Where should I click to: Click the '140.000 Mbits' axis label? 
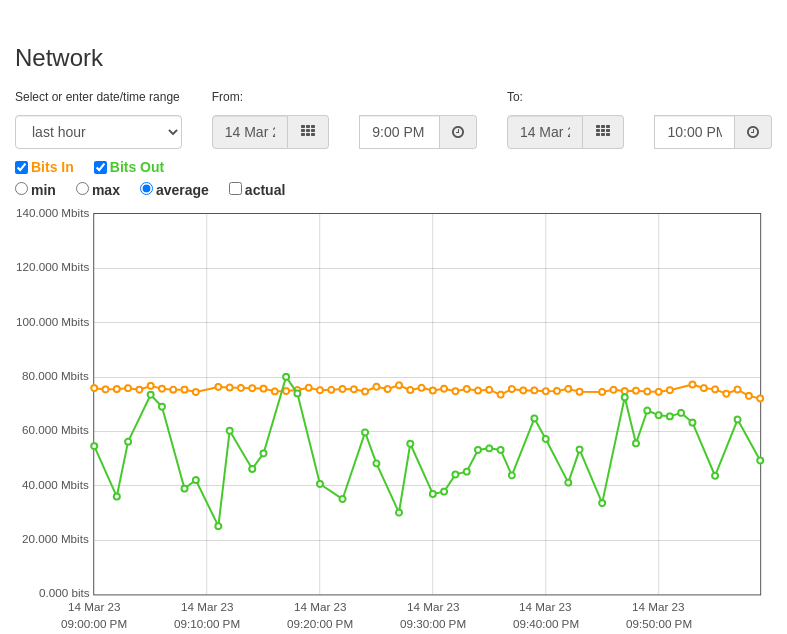tap(53, 213)
